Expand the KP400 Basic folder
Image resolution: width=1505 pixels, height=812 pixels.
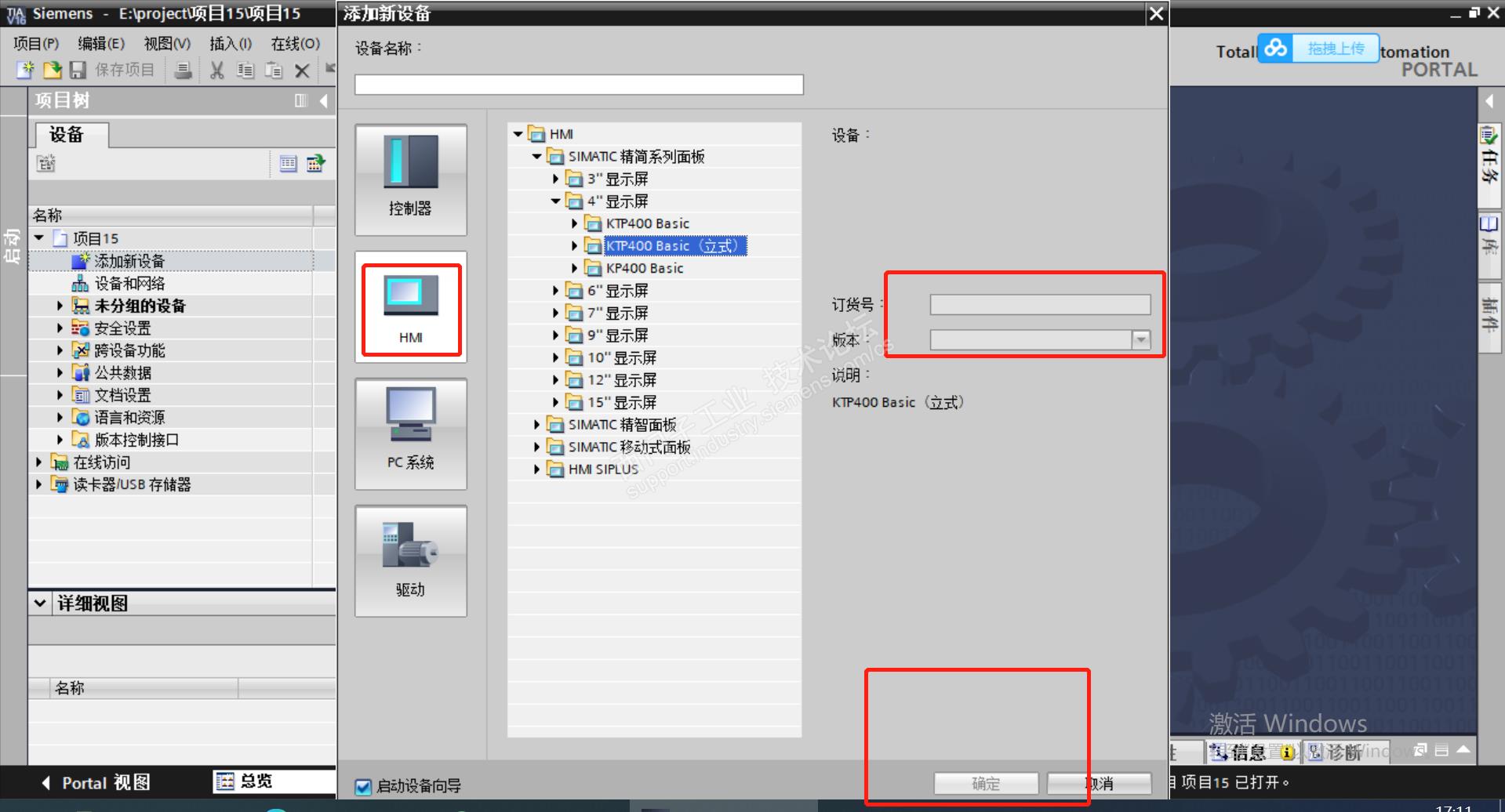pyautogui.click(x=575, y=268)
